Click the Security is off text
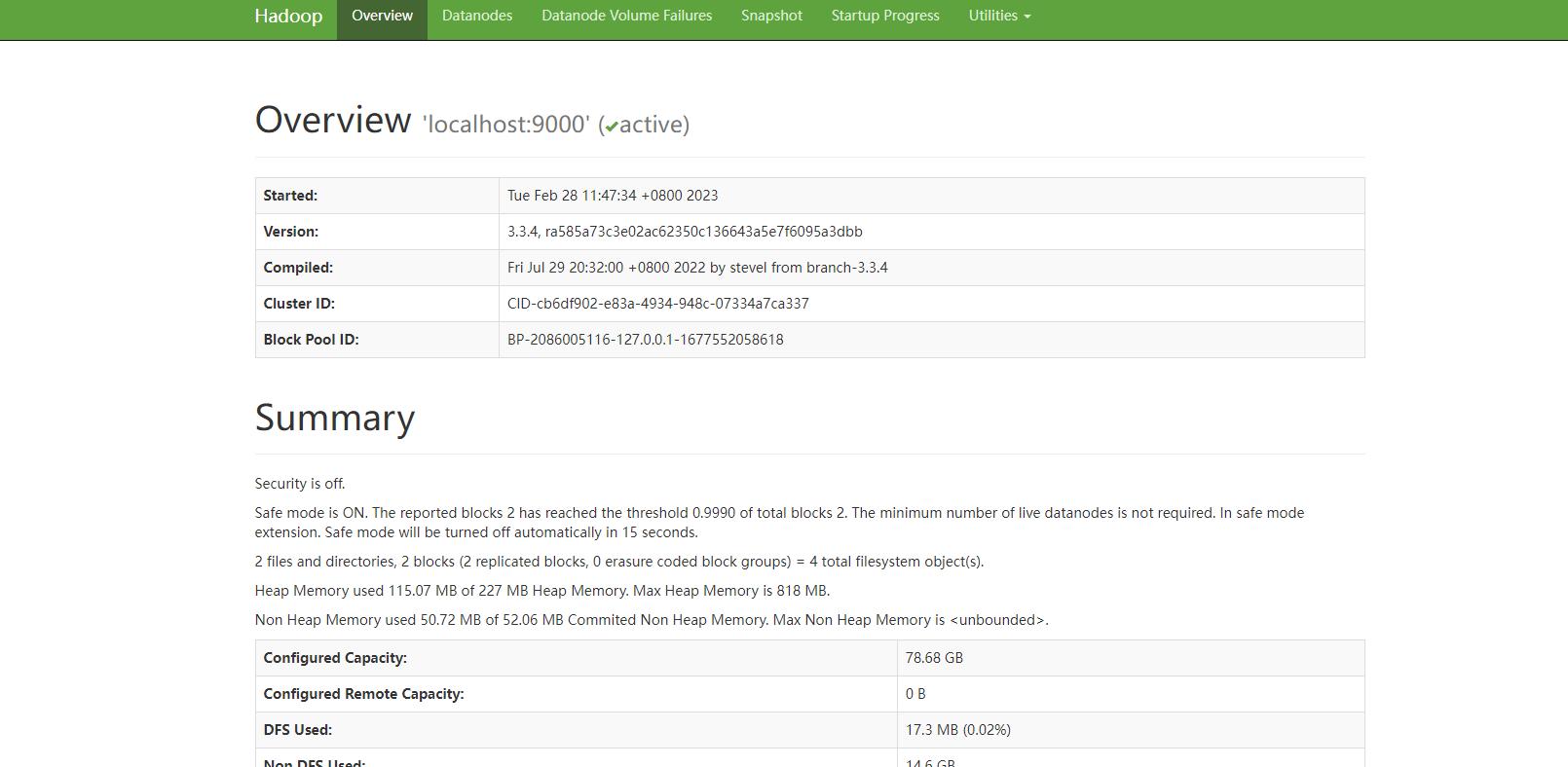 300,484
